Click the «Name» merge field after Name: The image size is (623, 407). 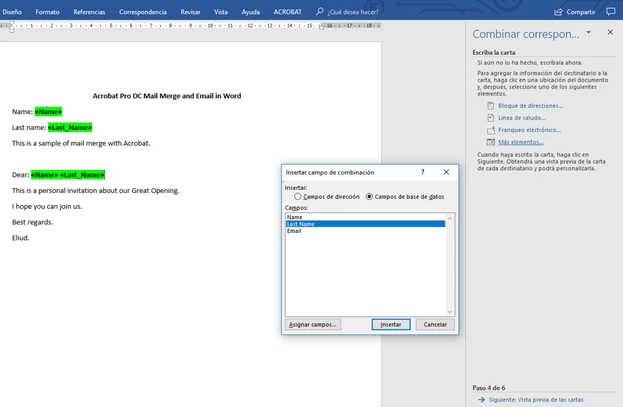48,112
